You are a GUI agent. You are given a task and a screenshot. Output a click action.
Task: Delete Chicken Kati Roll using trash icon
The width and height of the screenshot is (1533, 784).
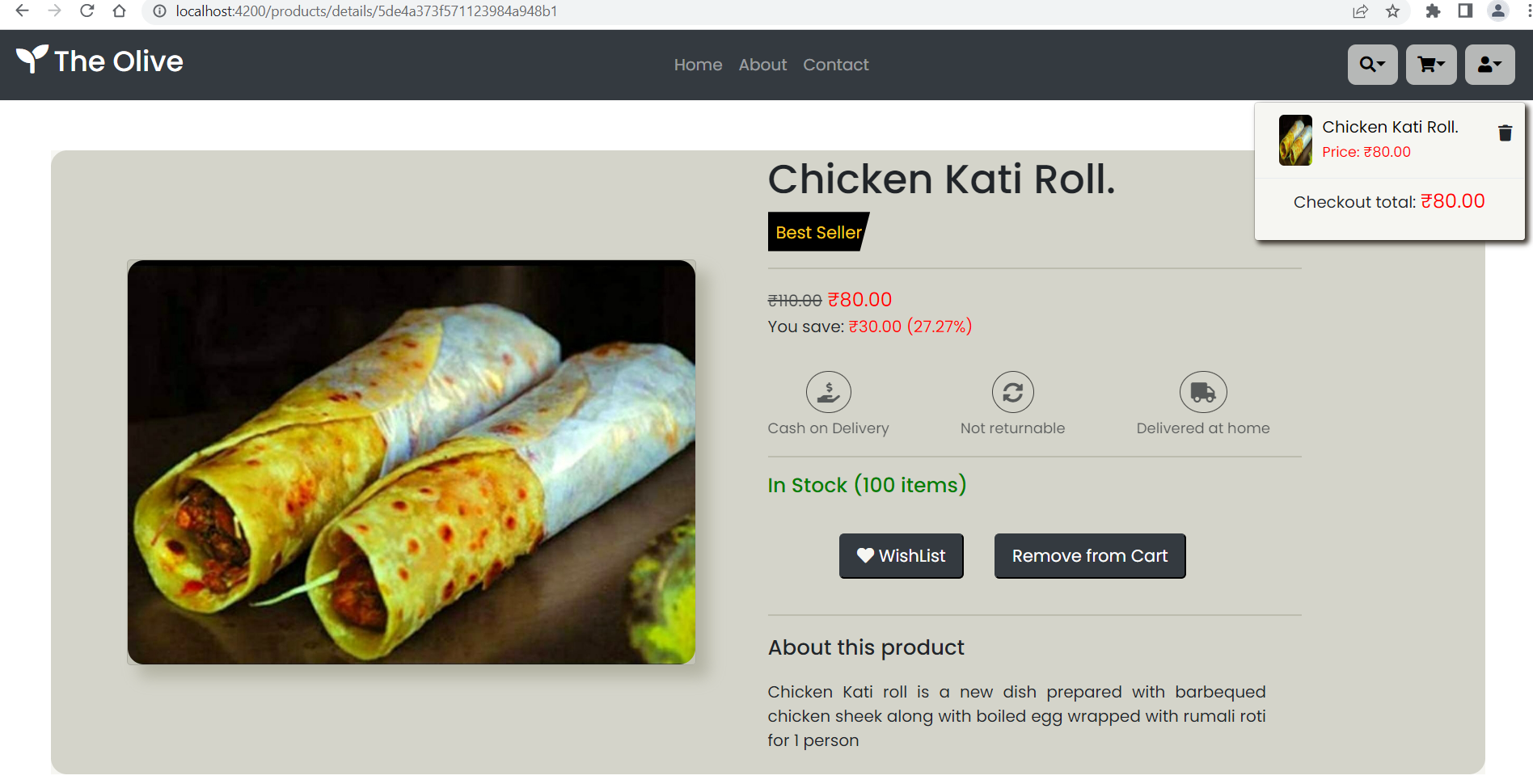[1505, 132]
